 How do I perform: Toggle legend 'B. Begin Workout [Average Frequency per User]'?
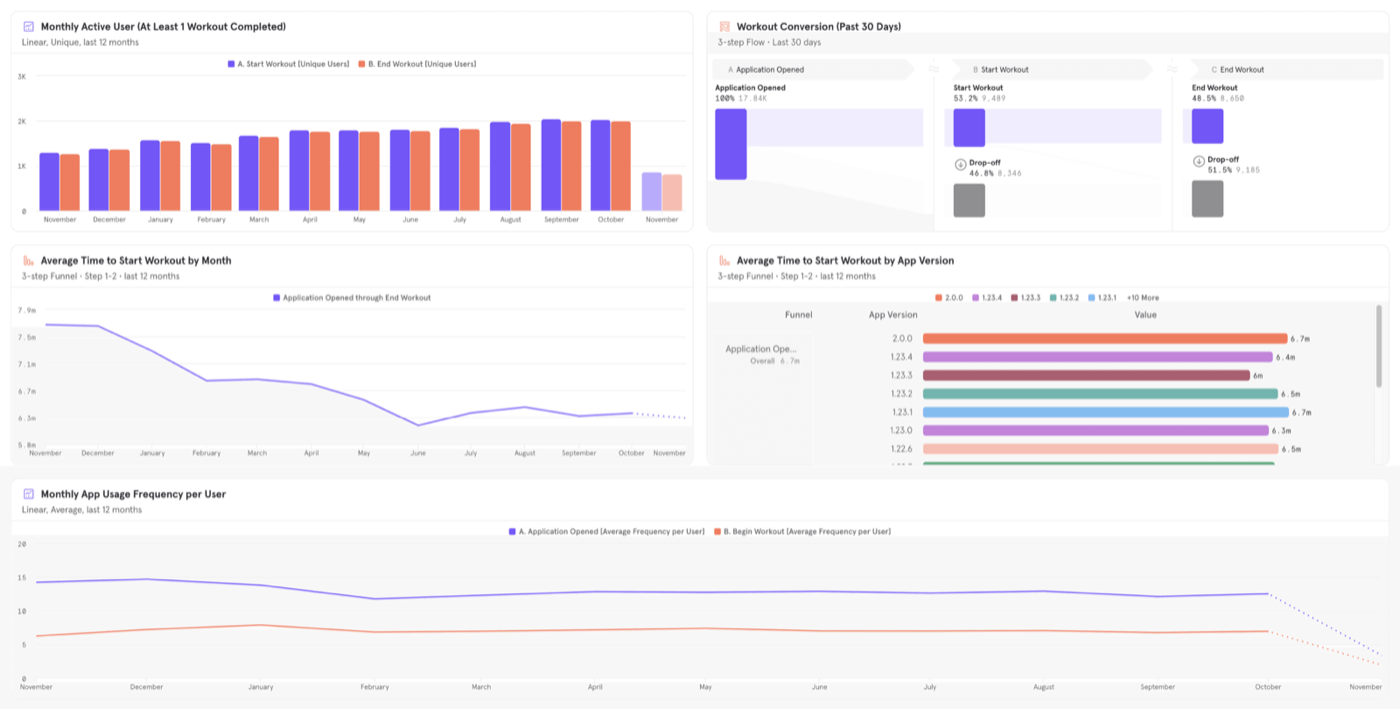pyautogui.click(x=802, y=532)
